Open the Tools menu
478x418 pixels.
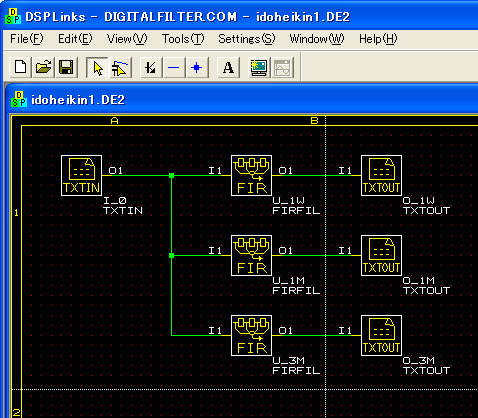183,39
